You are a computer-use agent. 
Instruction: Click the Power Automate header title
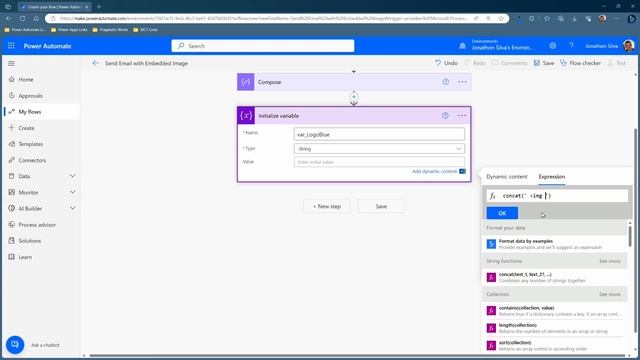point(47,46)
